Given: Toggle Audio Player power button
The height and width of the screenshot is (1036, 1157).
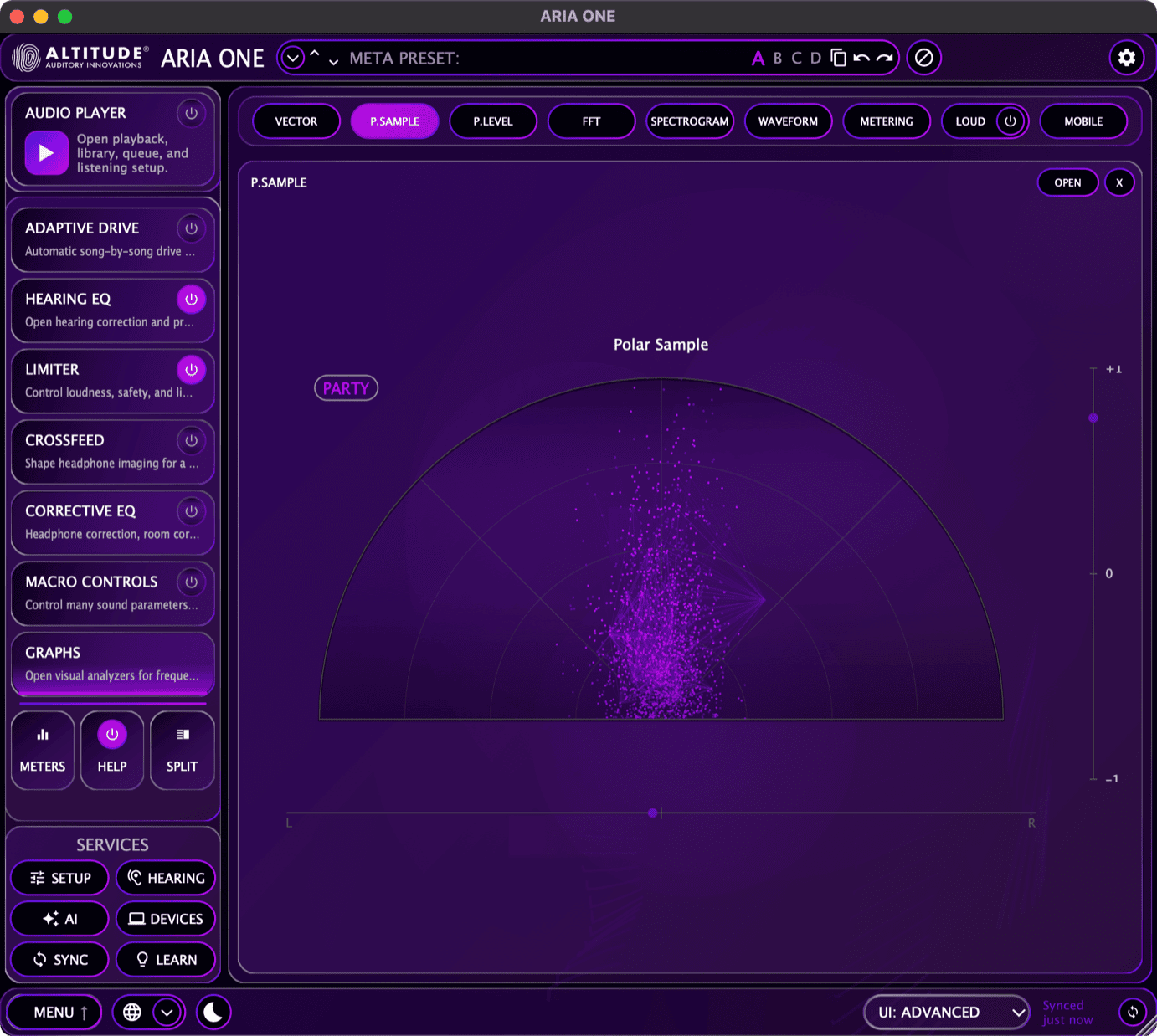Looking at the screenshot, I should 192,113.
